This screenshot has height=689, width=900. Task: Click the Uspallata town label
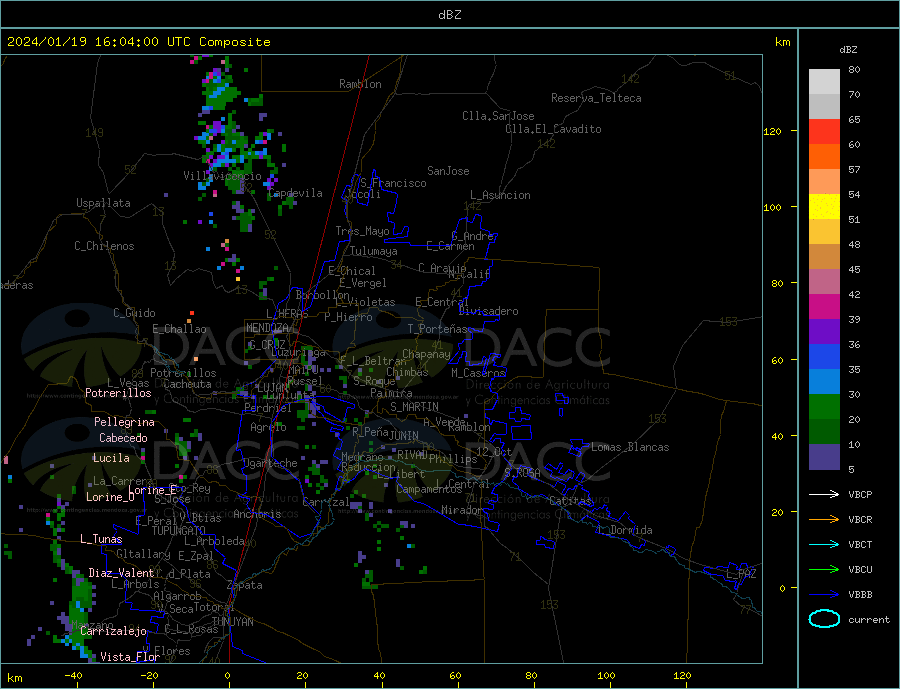(103, 203)
